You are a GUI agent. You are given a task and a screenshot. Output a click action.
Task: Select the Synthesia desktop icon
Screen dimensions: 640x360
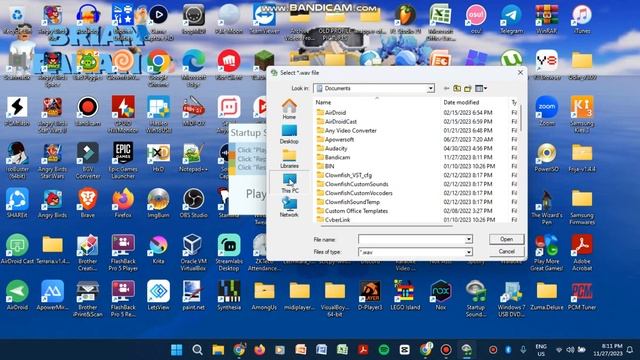pos(229,295)
